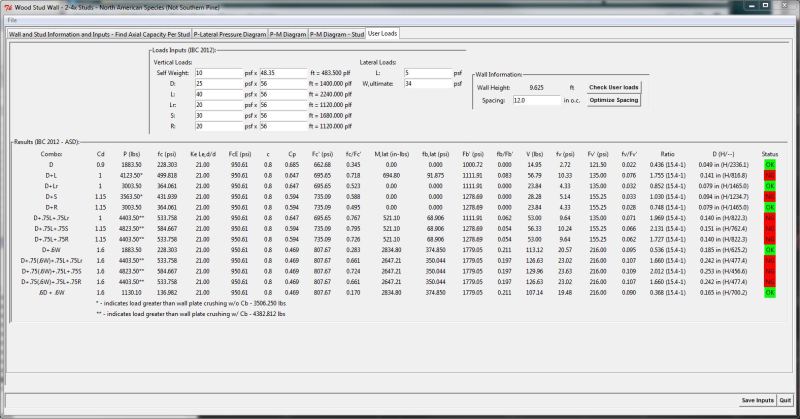This screenshot has width=800, height=419.
Task: Open the File menu
Action: click(12, 20)
